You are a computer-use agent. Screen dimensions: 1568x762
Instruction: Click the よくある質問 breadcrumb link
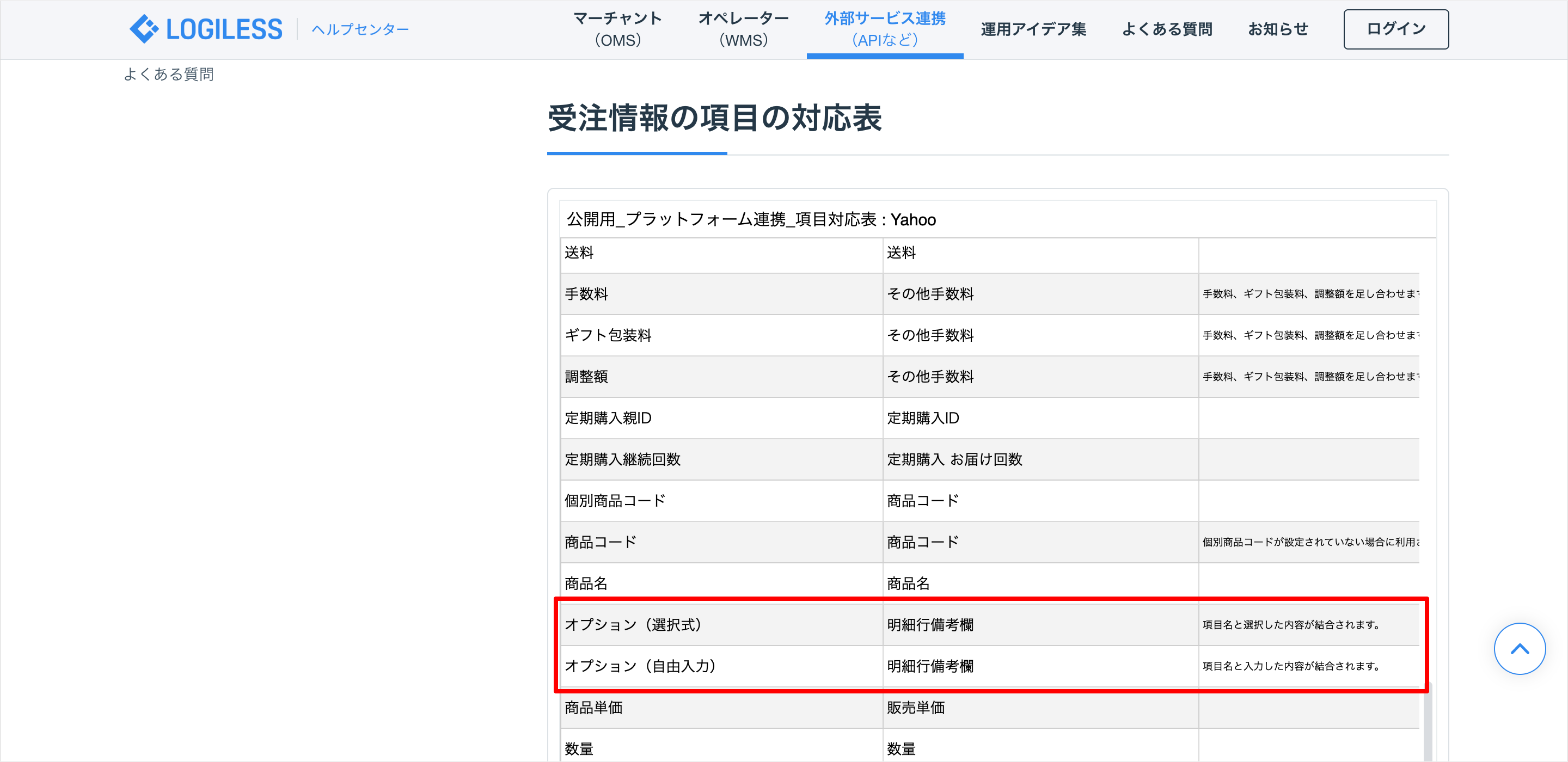(169, 74)
